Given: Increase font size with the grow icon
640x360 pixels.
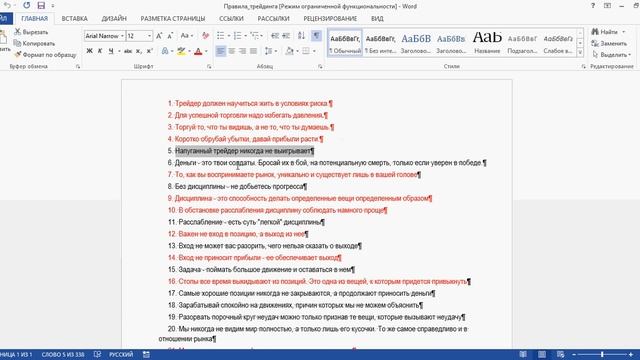Looking at the screenshot, I should click(x=159, y=36).
